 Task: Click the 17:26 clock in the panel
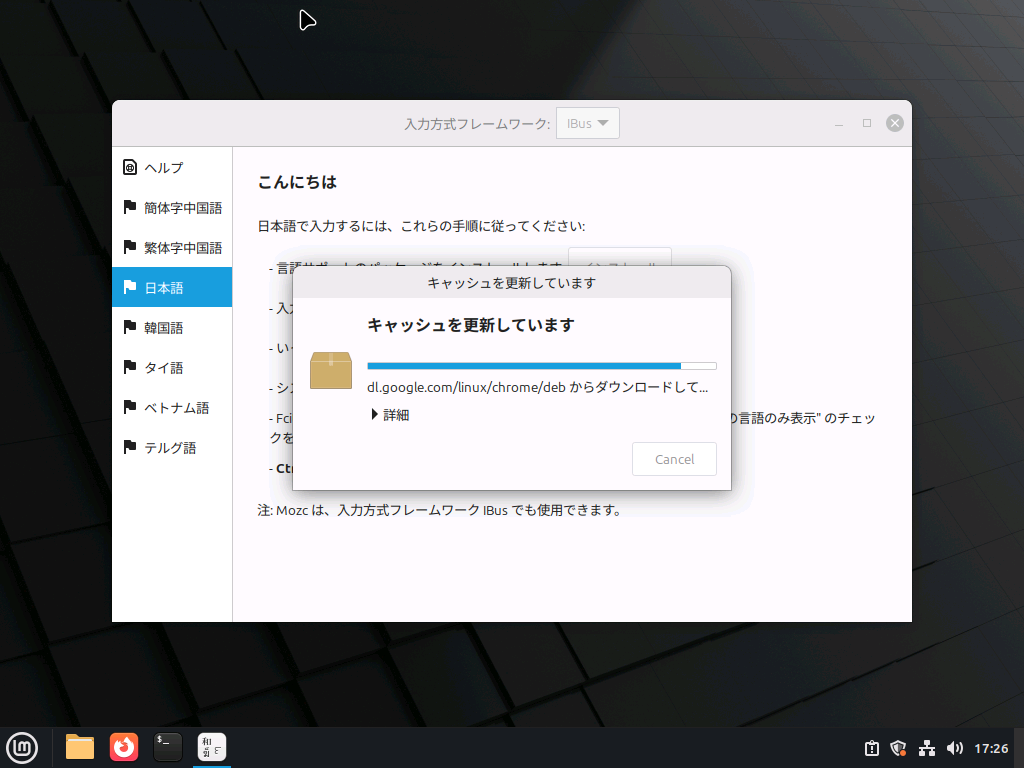click(x=991, y=747)
